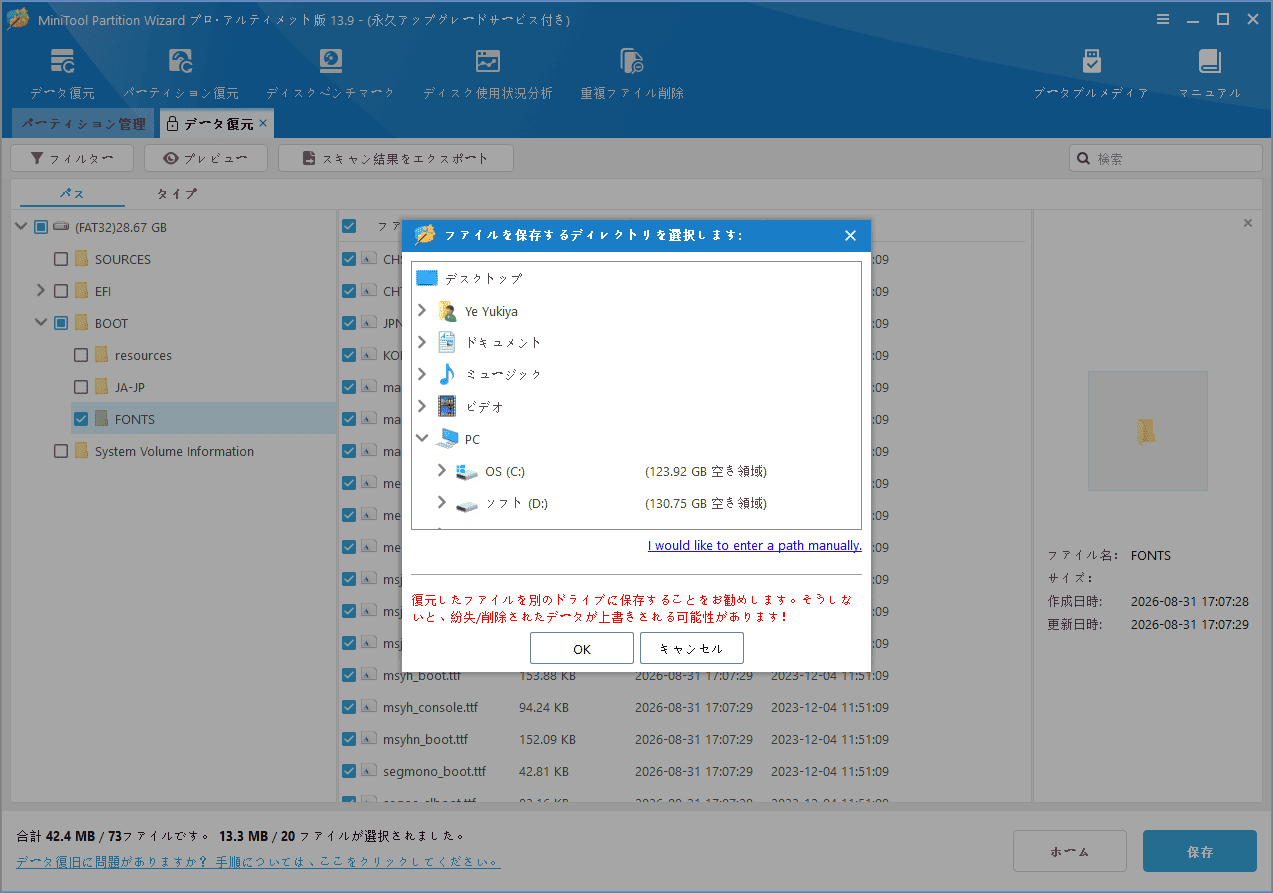The height and width of the screenshot is (893, 1273).
Task: Expand Ye Yukiya node in dialog
Action: click(422, 311)
